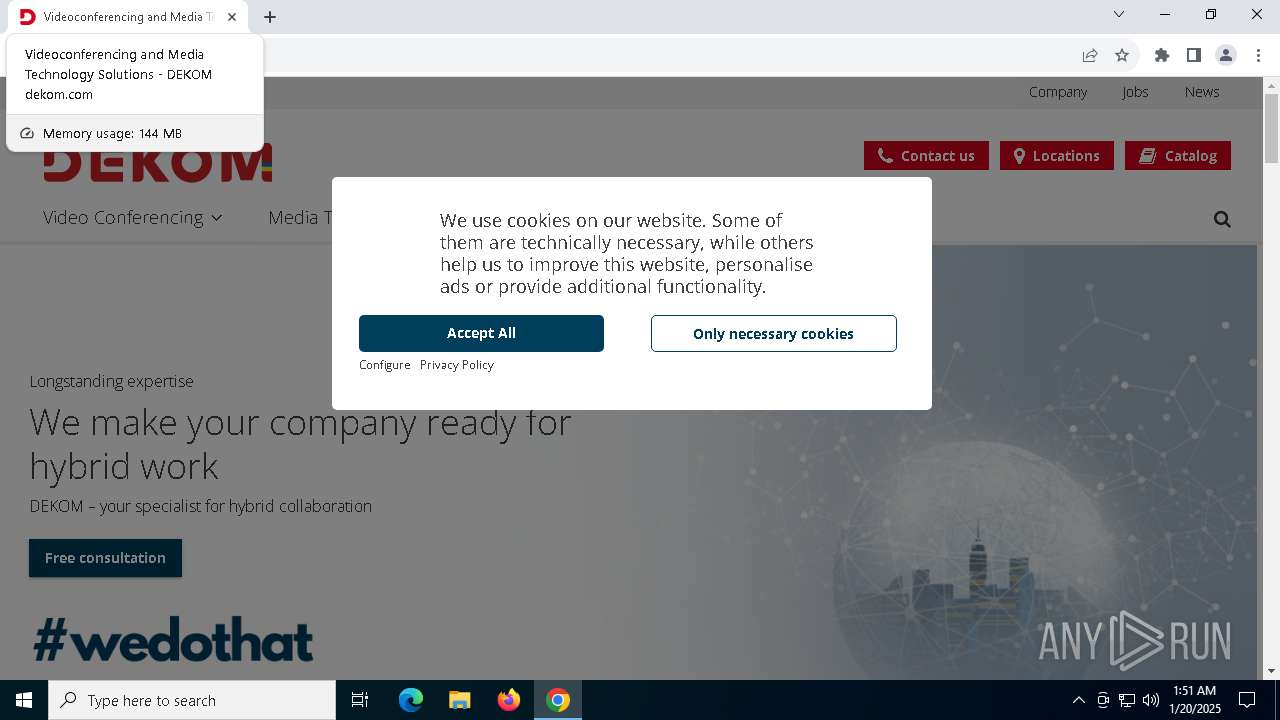
Task: Open Chrome three-dot menu
Action: click(1258, 55)
